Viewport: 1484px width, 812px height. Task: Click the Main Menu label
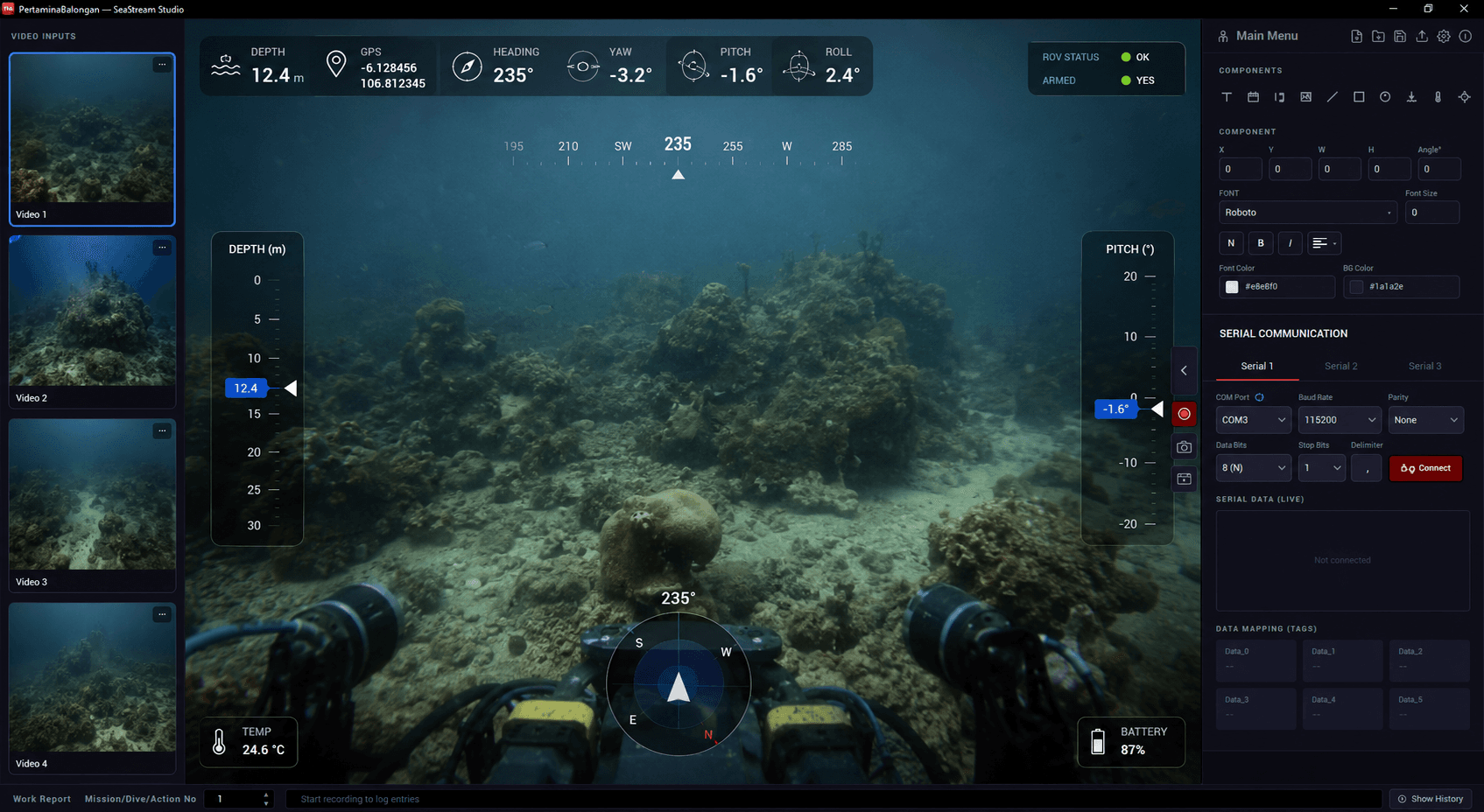1267,36
